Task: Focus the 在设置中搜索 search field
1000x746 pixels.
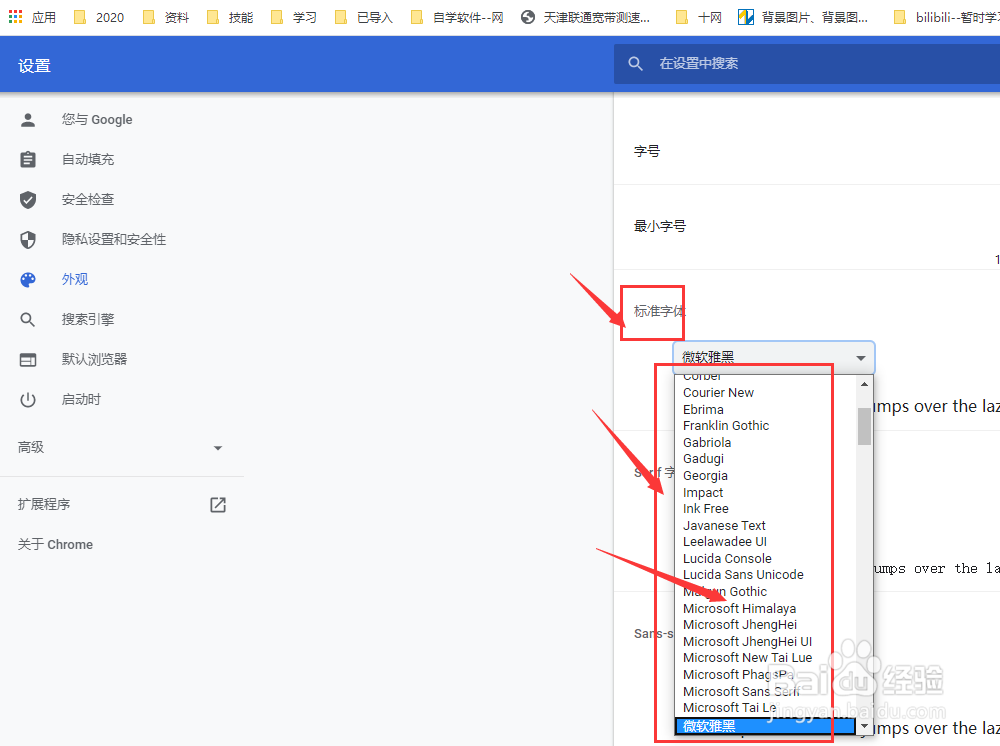Action: [807, 63]
